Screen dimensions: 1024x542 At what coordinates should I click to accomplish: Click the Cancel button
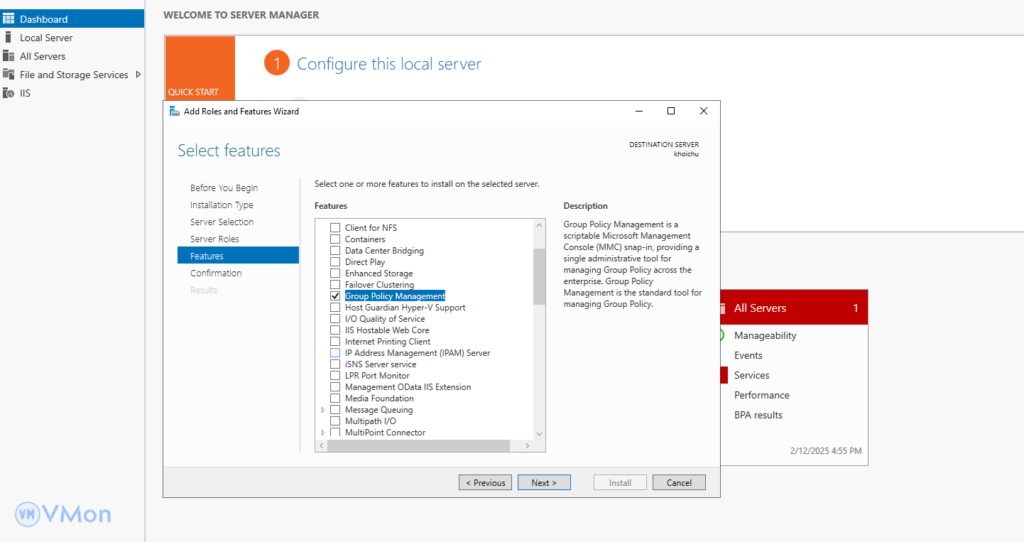[679, 483]
